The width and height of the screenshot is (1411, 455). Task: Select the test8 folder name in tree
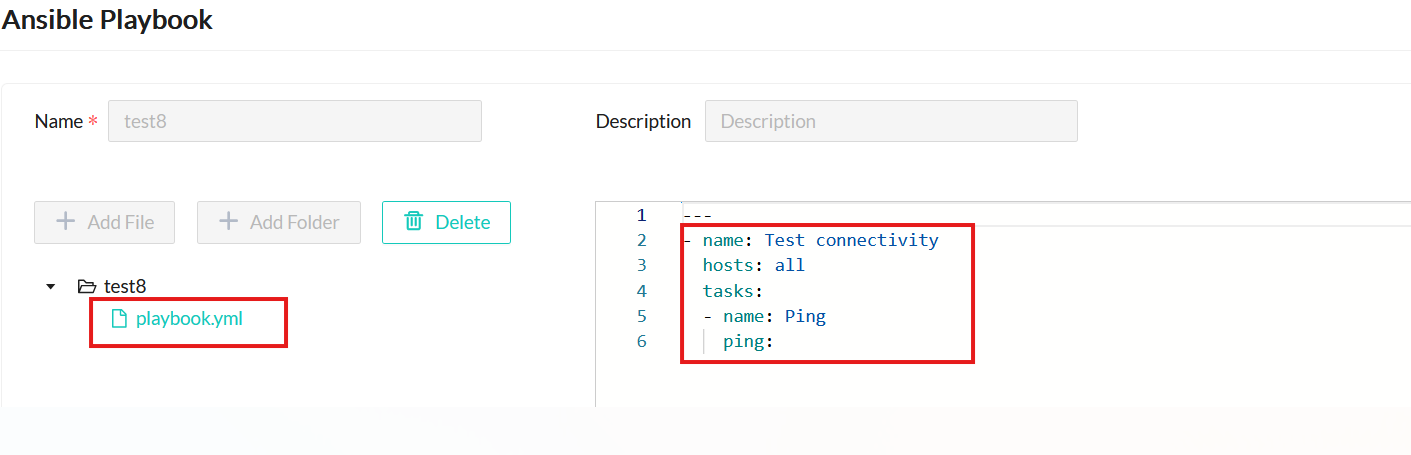[x=125, y=287]
